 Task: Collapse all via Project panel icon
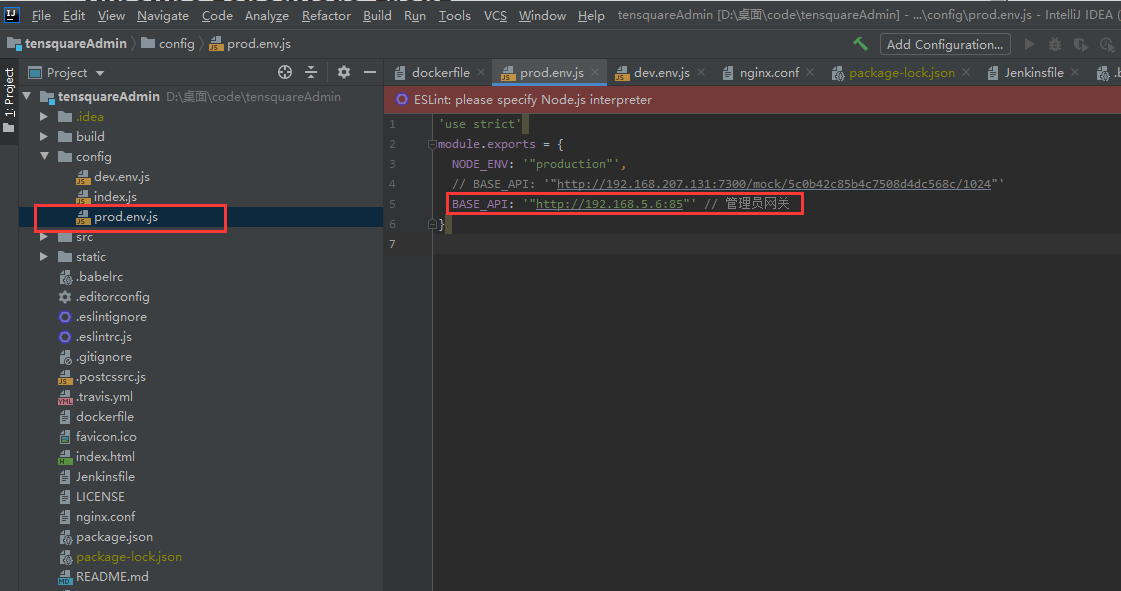(x=311, y=72)
